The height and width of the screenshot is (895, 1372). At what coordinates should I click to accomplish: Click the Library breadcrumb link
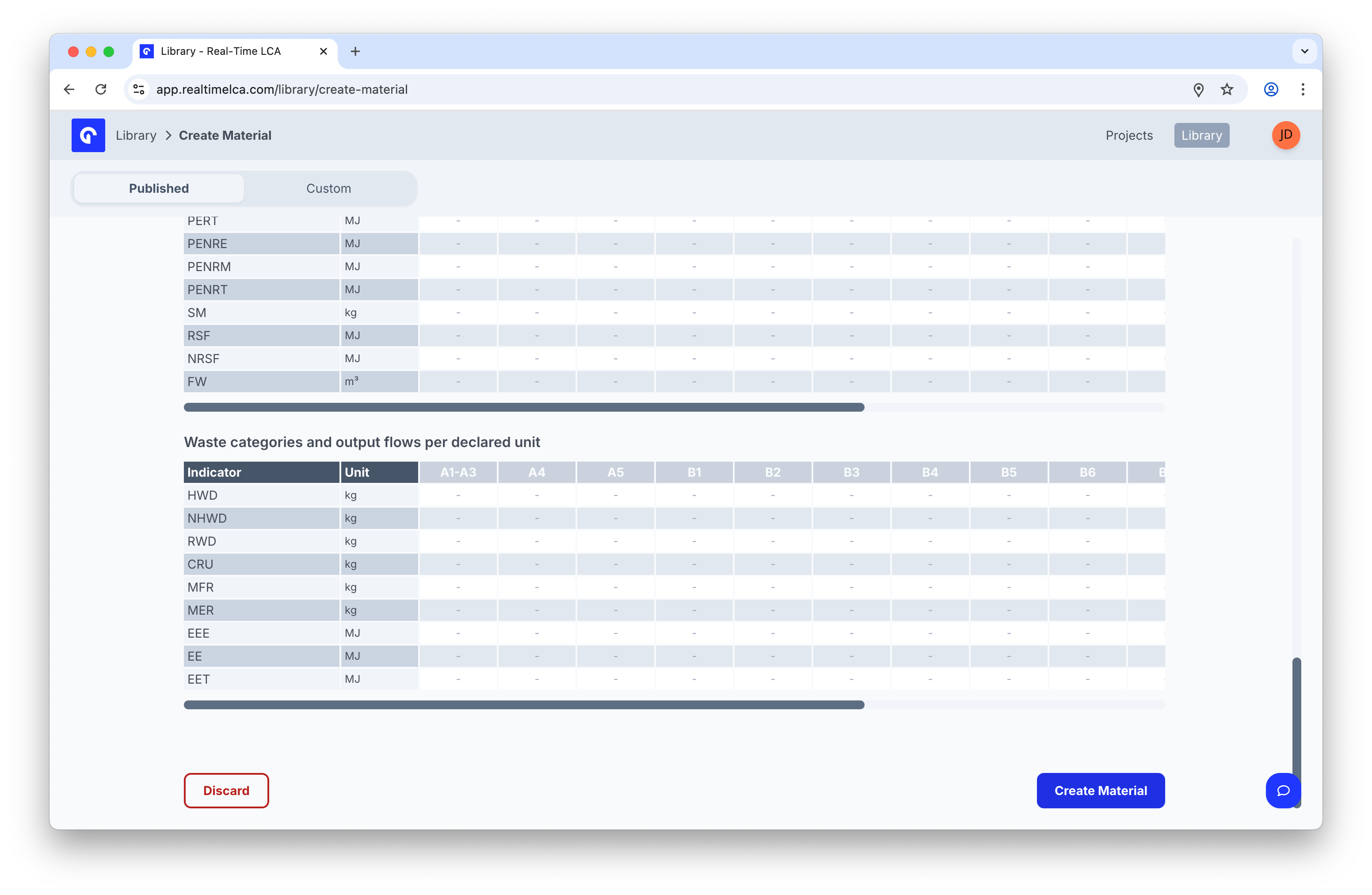[x=136, y=135]
